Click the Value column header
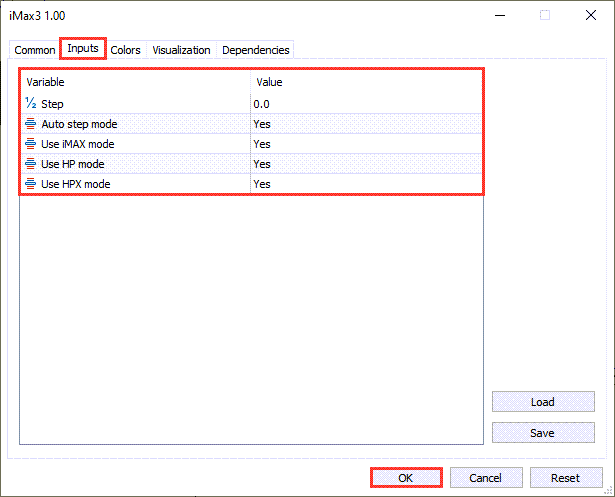Image resolution: width=615 pixels, height=497 pixels. 366,82
